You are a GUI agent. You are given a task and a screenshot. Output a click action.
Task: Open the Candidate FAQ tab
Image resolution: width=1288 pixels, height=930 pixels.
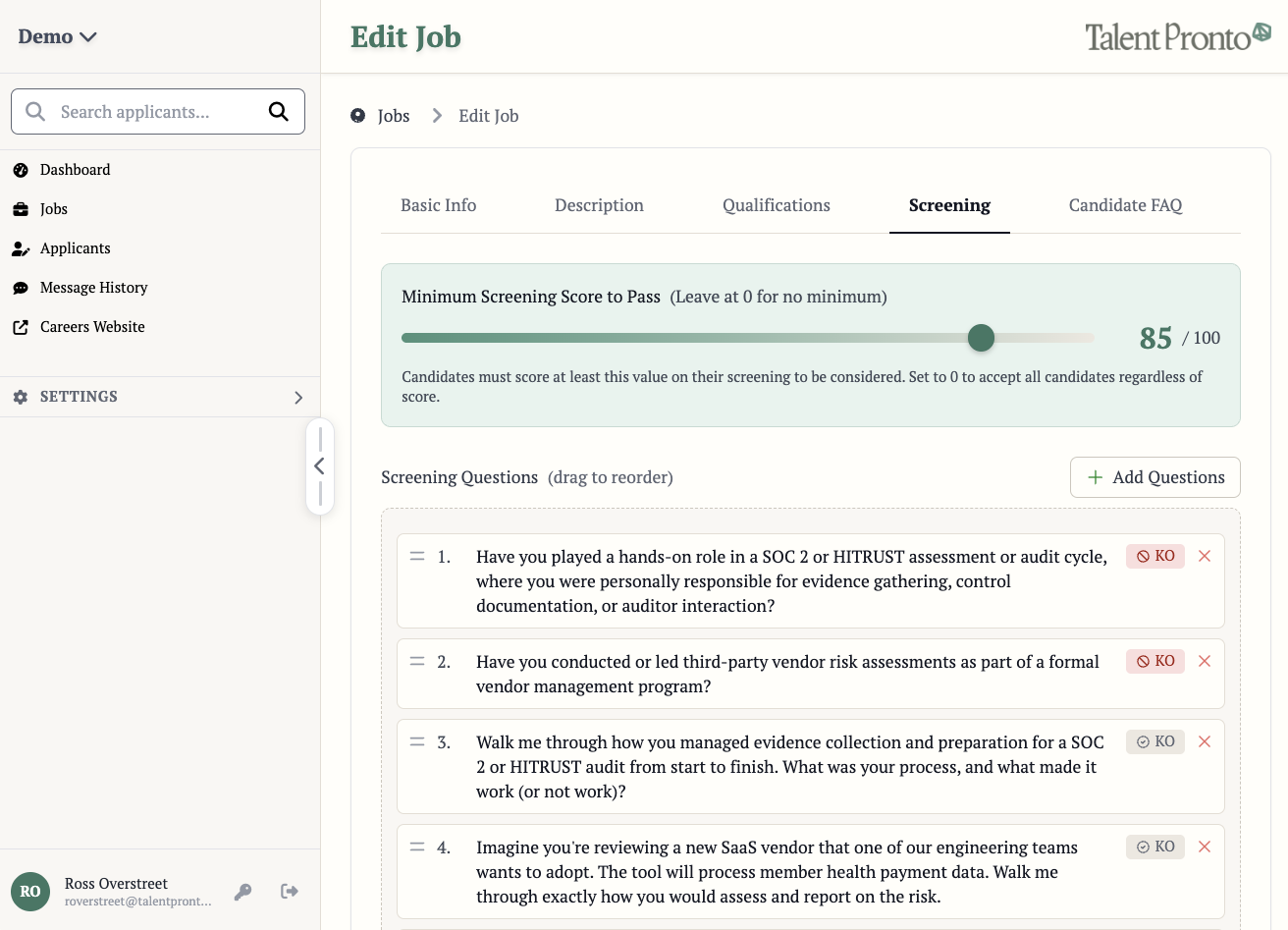pyautogui.click(x=1125, y=205)
